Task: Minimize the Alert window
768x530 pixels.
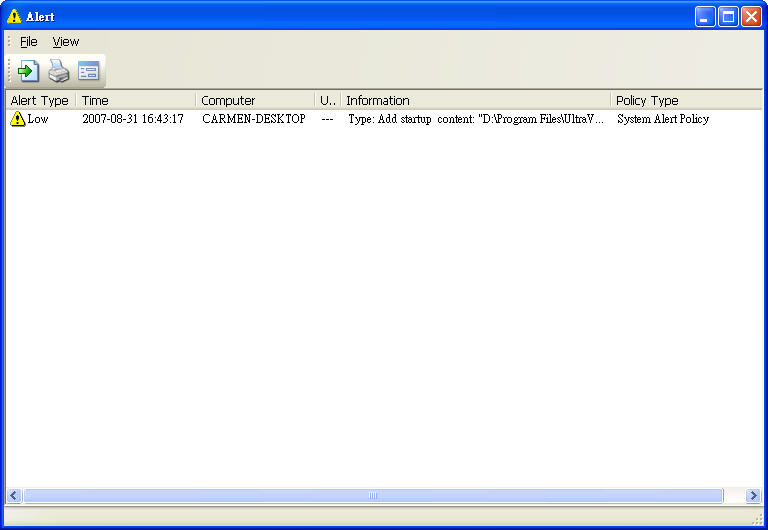Action: [x=705, y=17]
